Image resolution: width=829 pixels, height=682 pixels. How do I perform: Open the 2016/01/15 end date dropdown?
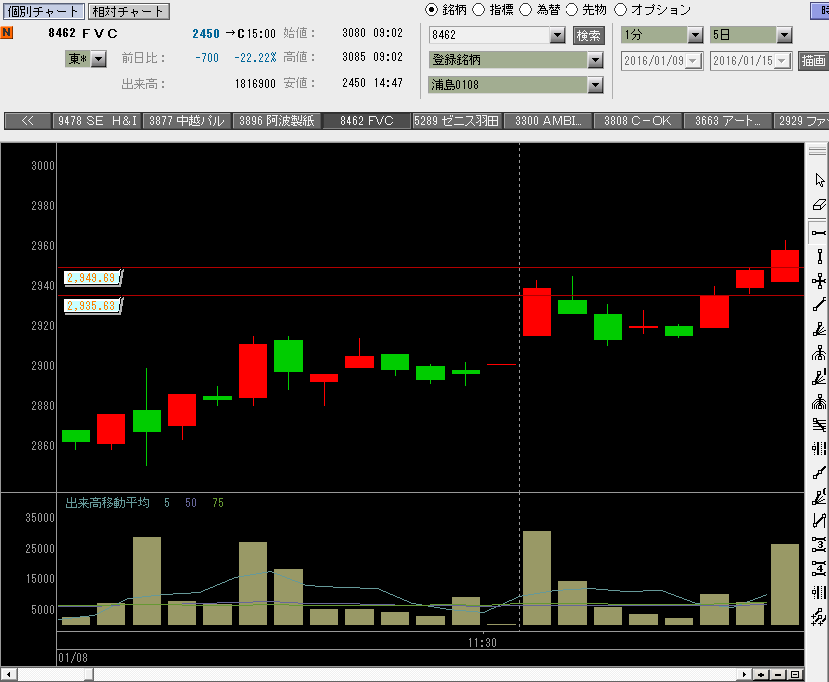[783, 61]
